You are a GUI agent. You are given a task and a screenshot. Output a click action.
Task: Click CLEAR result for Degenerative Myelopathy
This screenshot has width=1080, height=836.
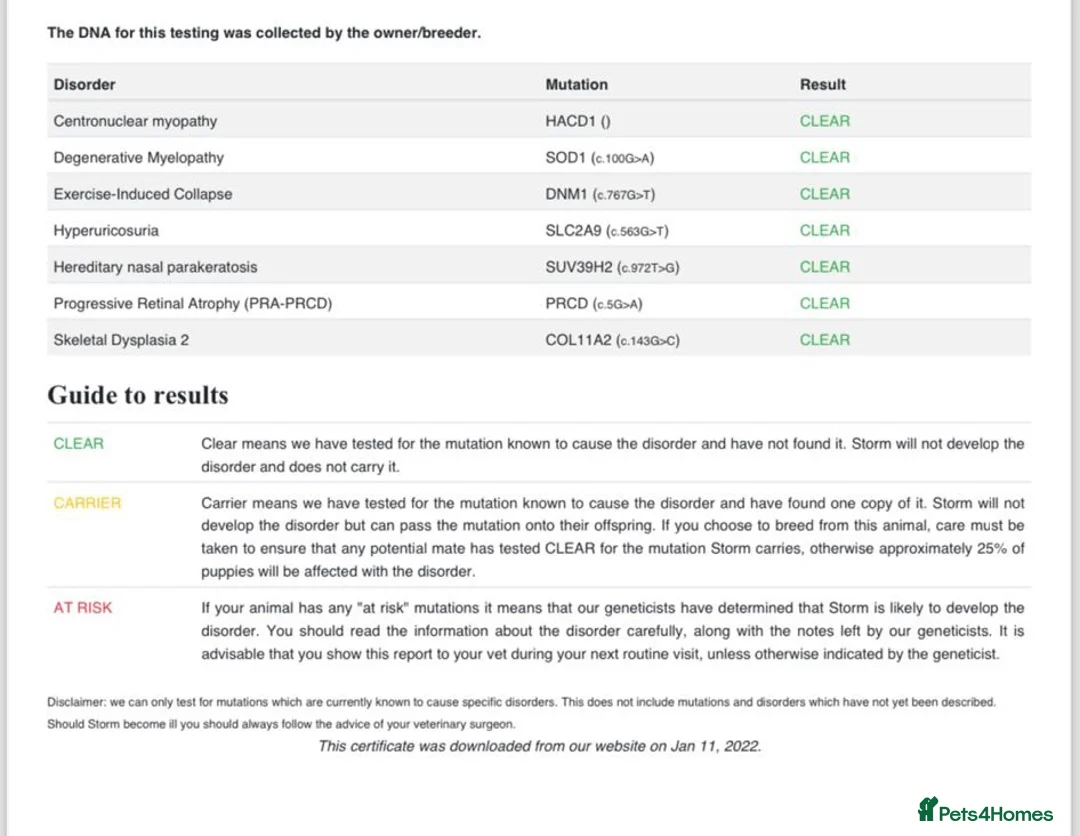tap(824, 158)
